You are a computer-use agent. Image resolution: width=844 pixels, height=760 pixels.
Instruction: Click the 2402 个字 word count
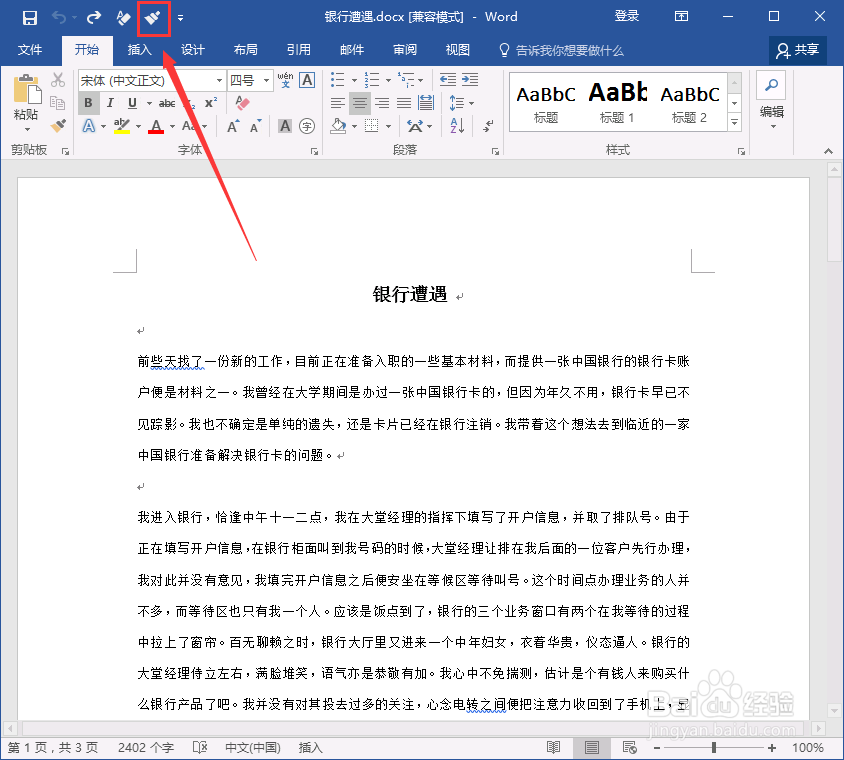[x=146, y=748]
